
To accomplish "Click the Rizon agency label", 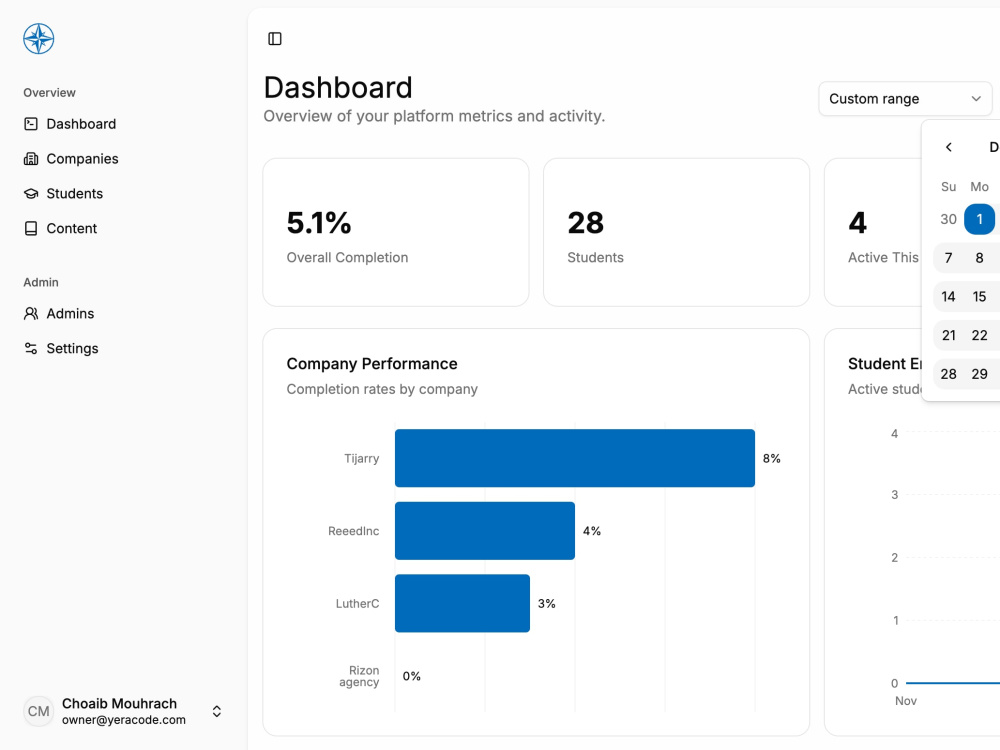I will point(360,676).
